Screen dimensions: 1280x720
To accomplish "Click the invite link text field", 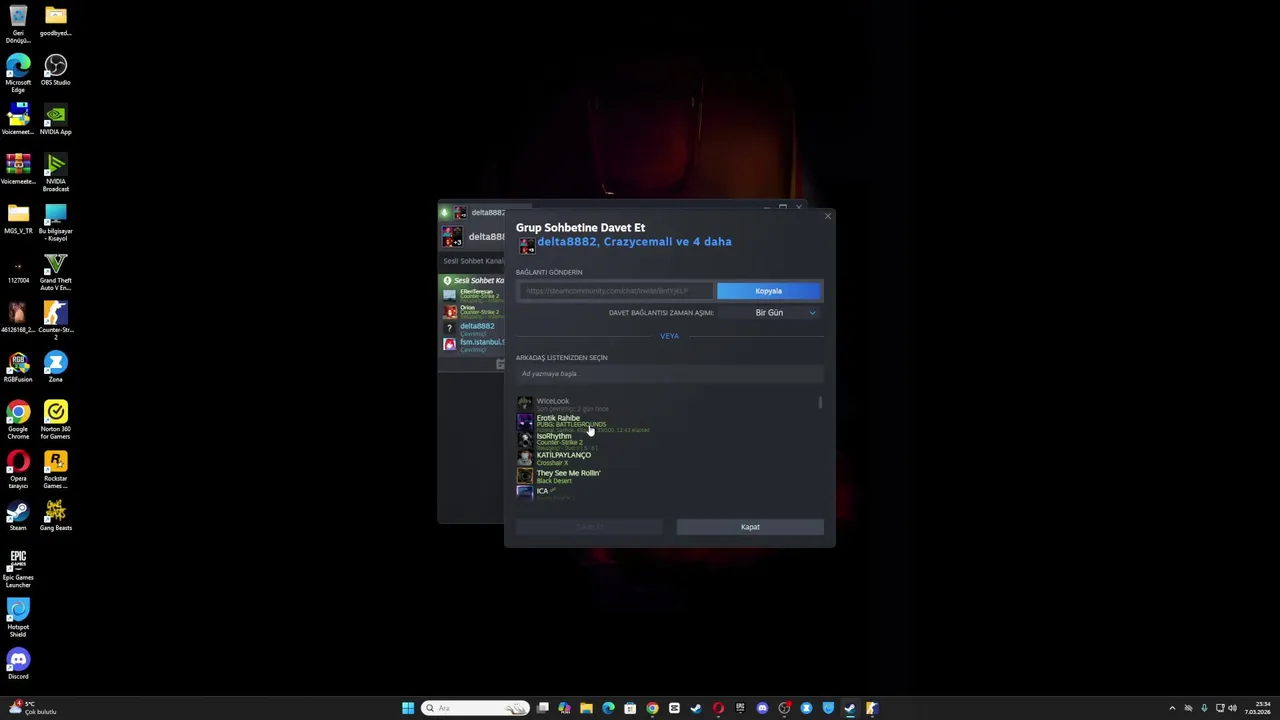I will tap(615, 291).
